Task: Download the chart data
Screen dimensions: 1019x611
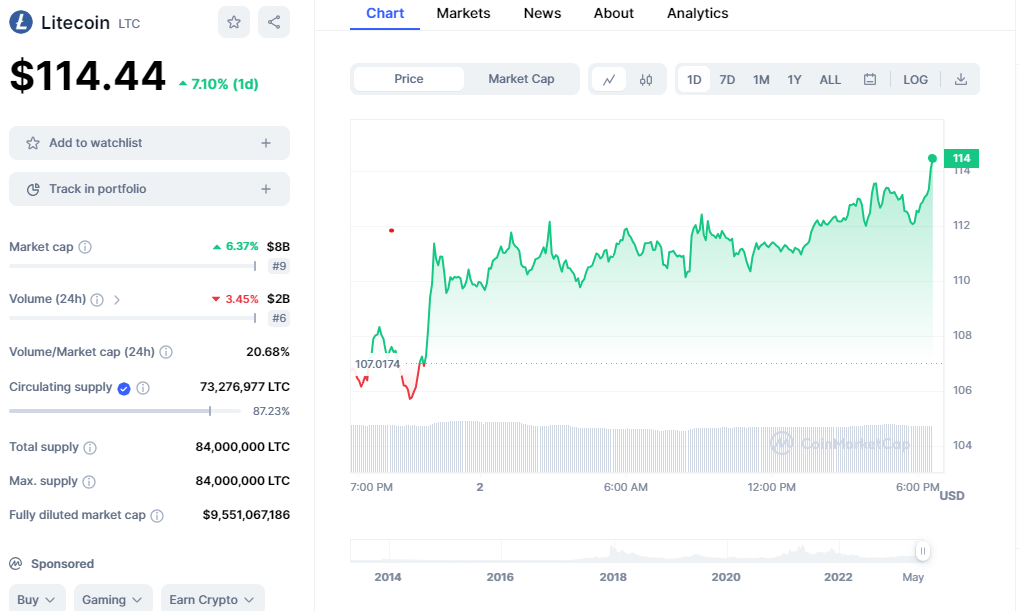Action: (961, 79)
